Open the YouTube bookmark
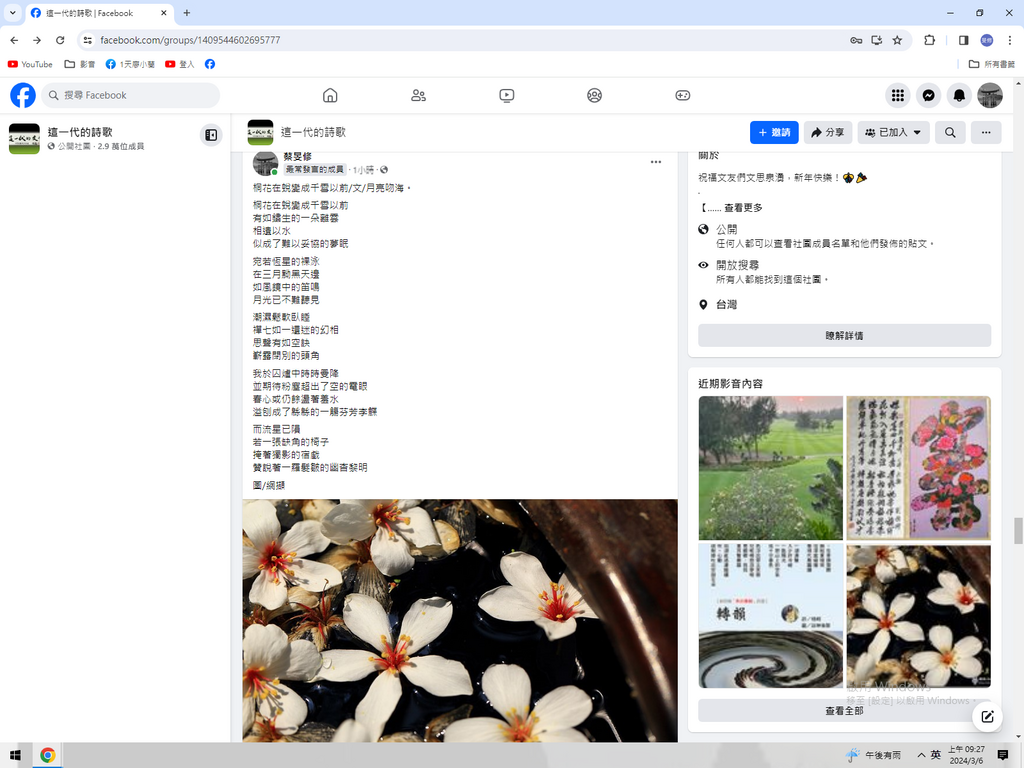 coord(30,64)
